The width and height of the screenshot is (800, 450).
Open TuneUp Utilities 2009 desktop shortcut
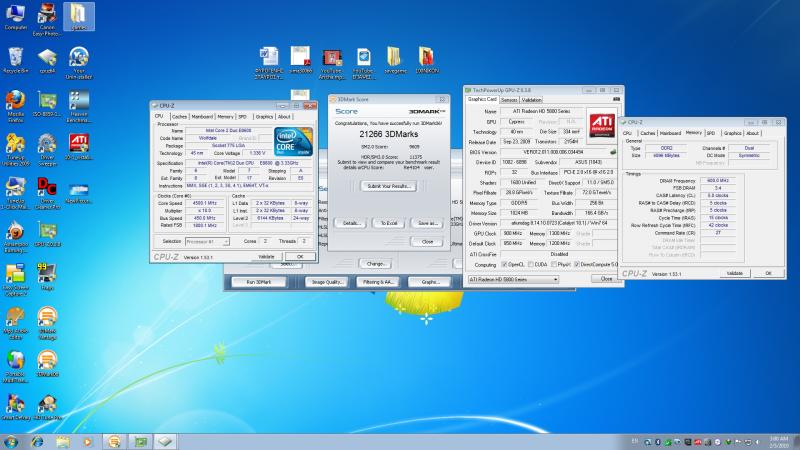[15, 150]
